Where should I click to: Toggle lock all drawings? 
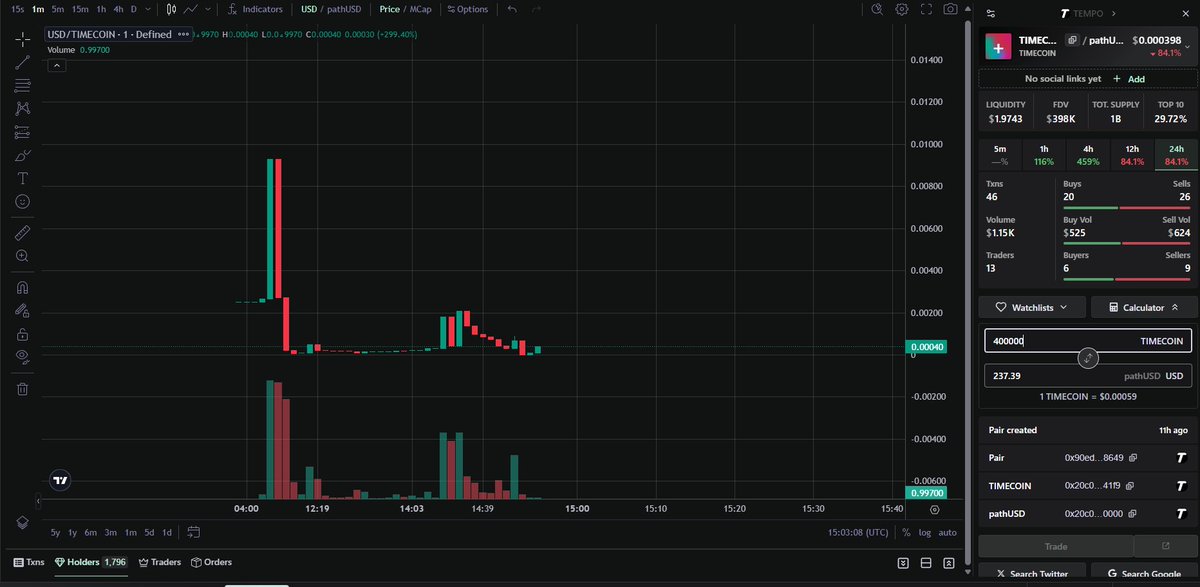(x=22, y=334)
